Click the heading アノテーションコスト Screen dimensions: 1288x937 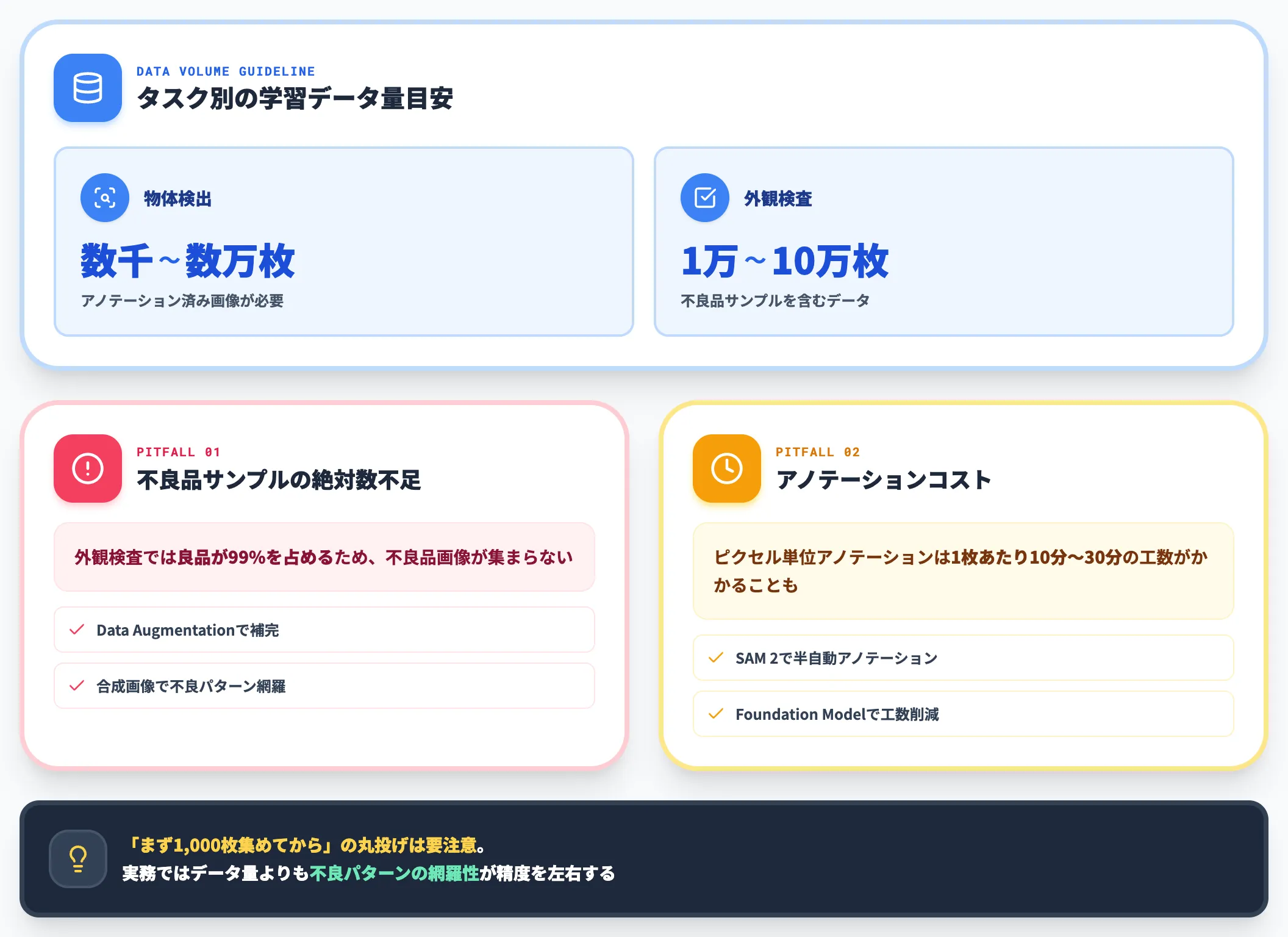click(884, 480)
